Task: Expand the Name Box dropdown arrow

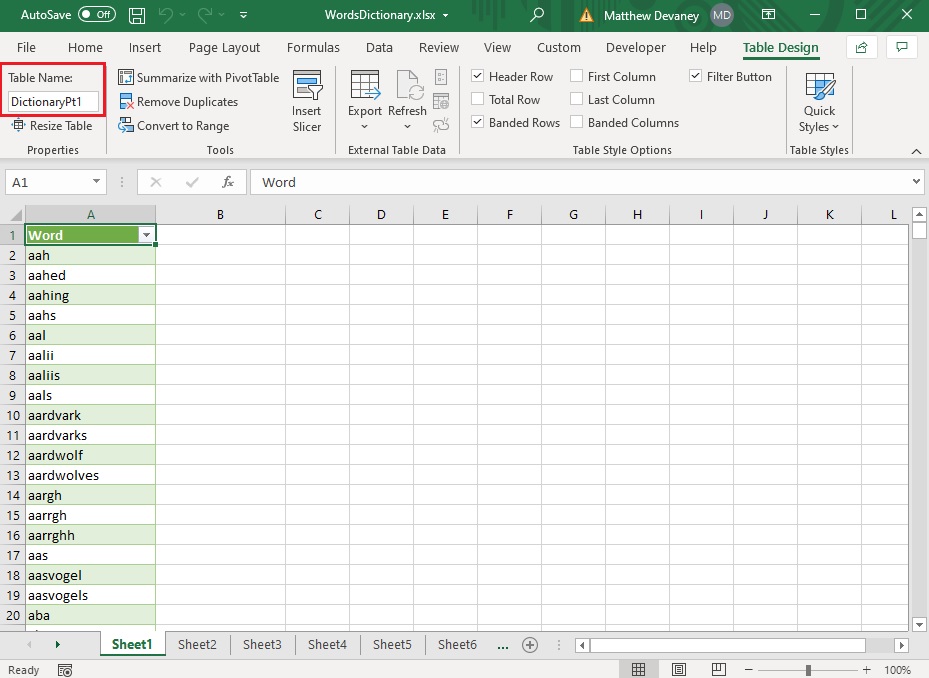Action: (96, 182)
